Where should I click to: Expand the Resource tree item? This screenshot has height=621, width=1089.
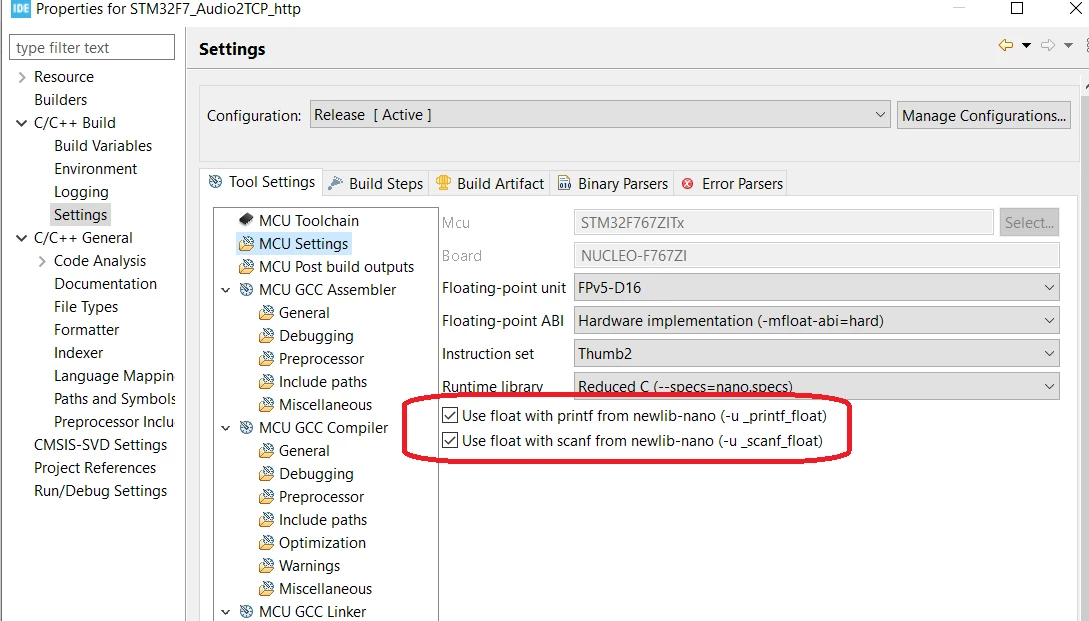point(22,76)
